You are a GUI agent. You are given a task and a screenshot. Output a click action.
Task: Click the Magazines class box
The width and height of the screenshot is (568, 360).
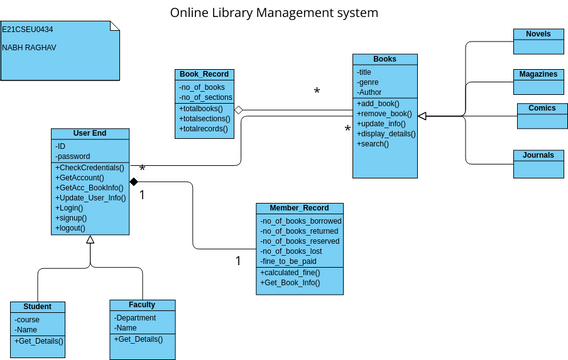538,82
